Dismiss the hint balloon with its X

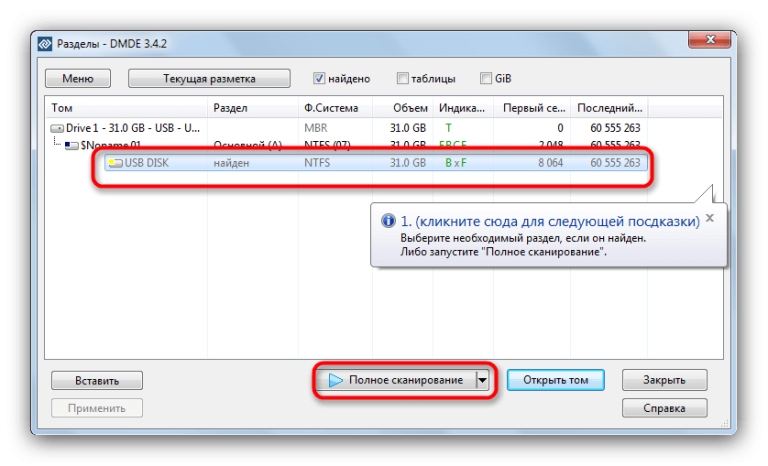pyautogui.click(x=710, y=218)
